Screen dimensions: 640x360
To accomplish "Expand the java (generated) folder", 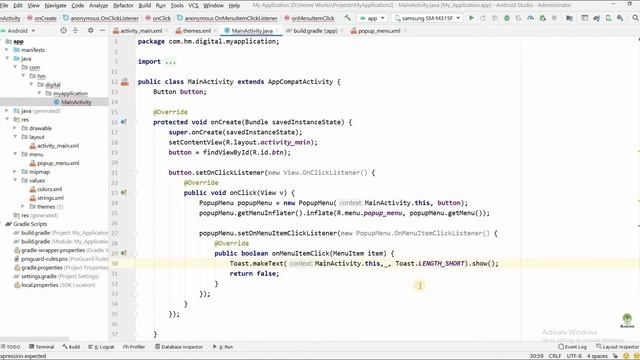I will 7,111.
